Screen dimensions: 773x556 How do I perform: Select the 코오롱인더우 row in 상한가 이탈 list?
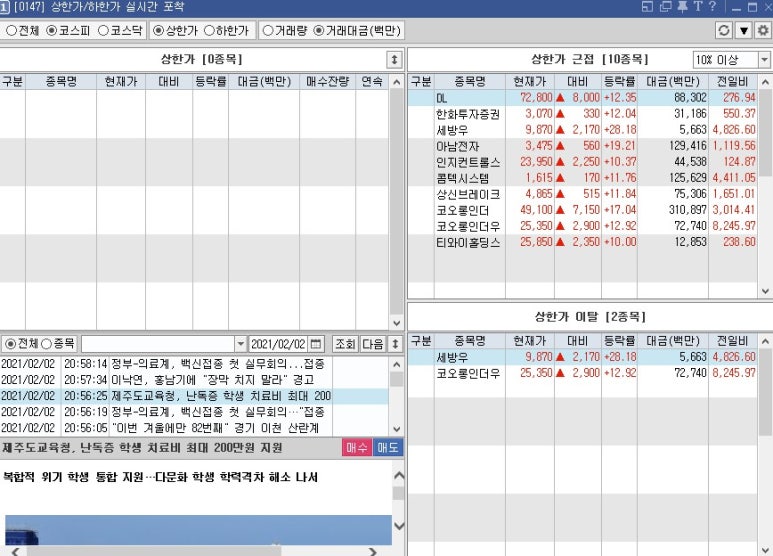click(x=583, y=373)
